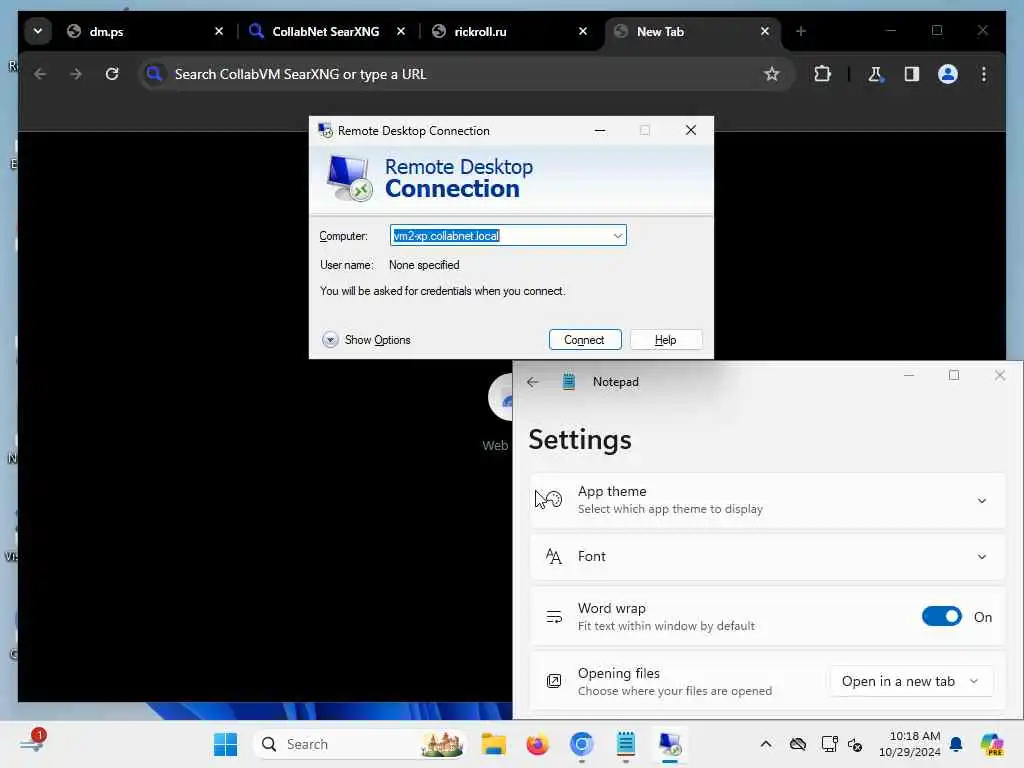Close the New Tab tab
Image resolution: width=1024 pixels, height=768 pixels.
(765, 31)
